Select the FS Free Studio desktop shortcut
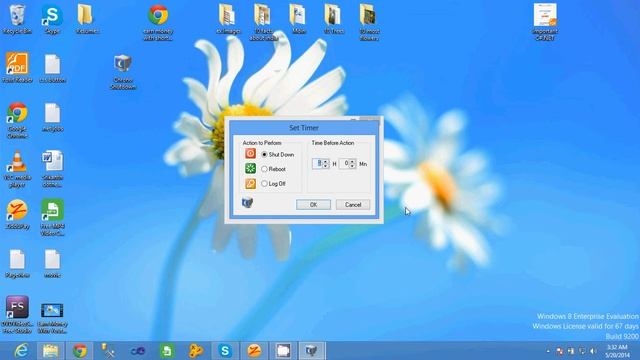 [17, 315]
